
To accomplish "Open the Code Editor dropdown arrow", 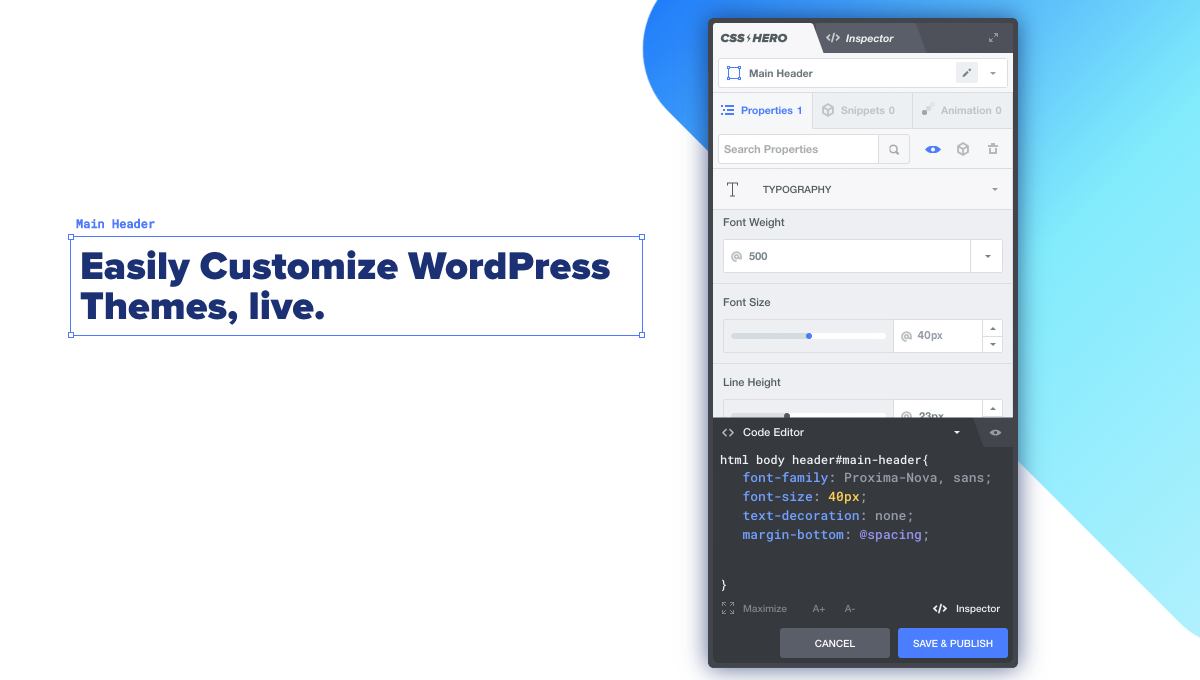I will click(957, 432).
